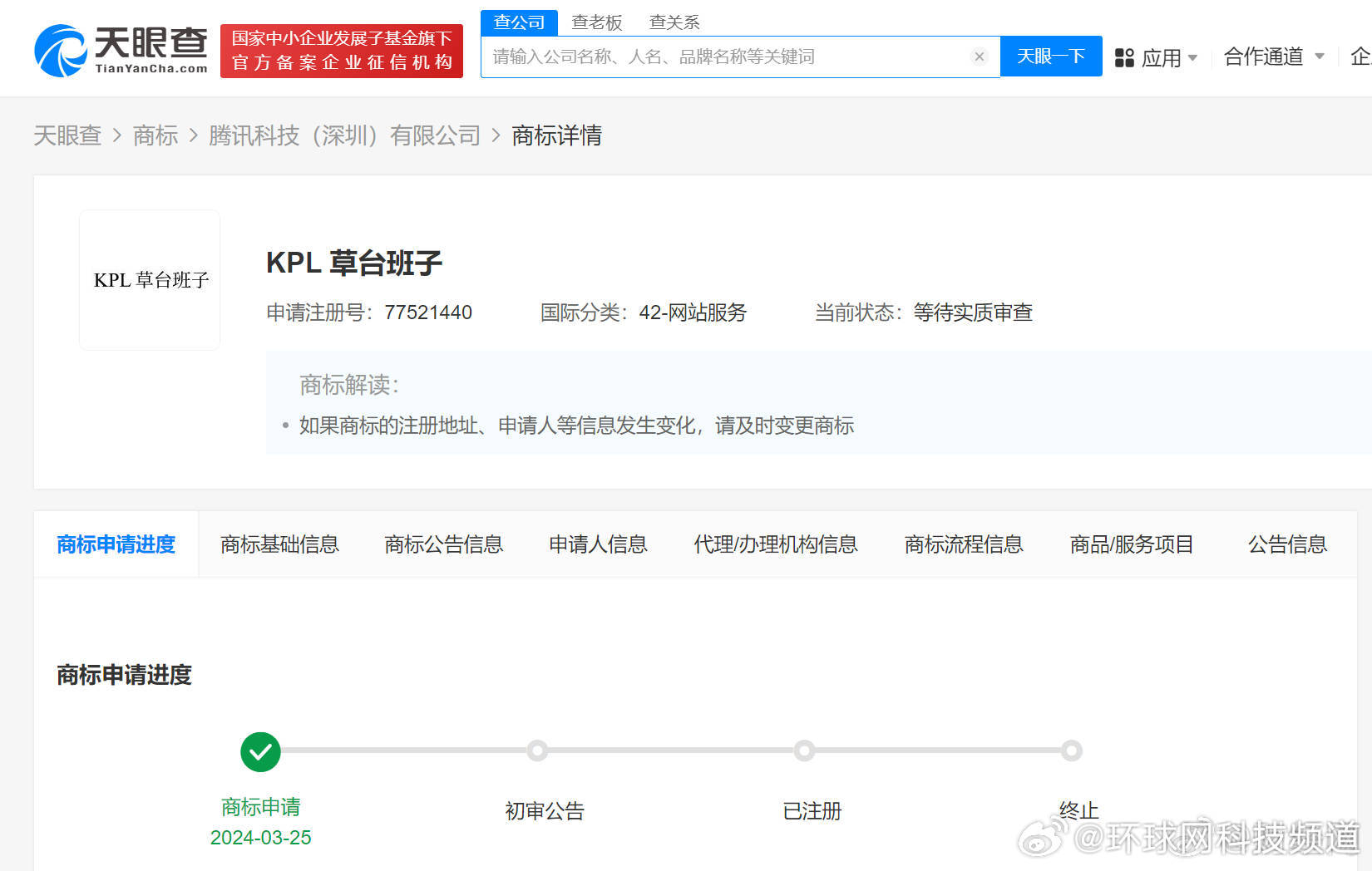Switch to the 查关系 search tab
1372x871 pixels.
coord(674,22)
